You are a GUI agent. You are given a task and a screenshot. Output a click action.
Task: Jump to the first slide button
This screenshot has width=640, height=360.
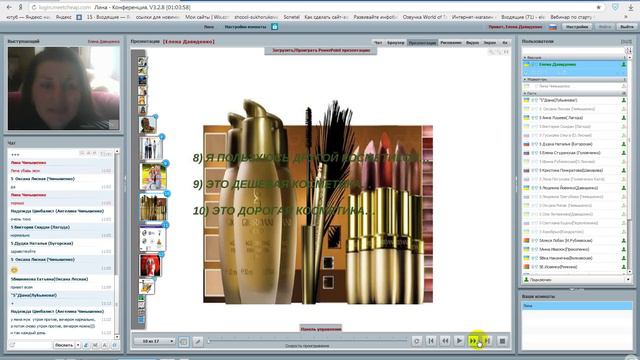(x=431, y=341)
